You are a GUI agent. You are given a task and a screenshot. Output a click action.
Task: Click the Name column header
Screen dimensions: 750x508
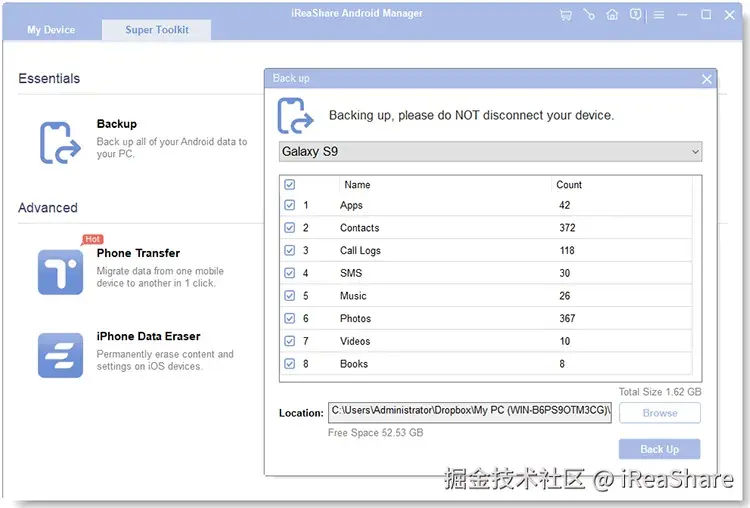(357, 185)
